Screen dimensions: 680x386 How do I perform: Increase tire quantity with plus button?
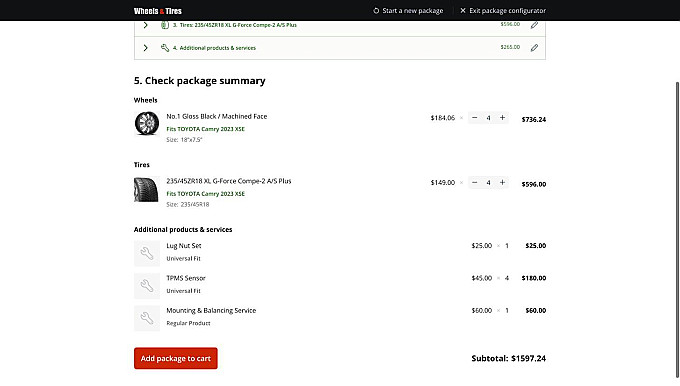tap(502, 183)
